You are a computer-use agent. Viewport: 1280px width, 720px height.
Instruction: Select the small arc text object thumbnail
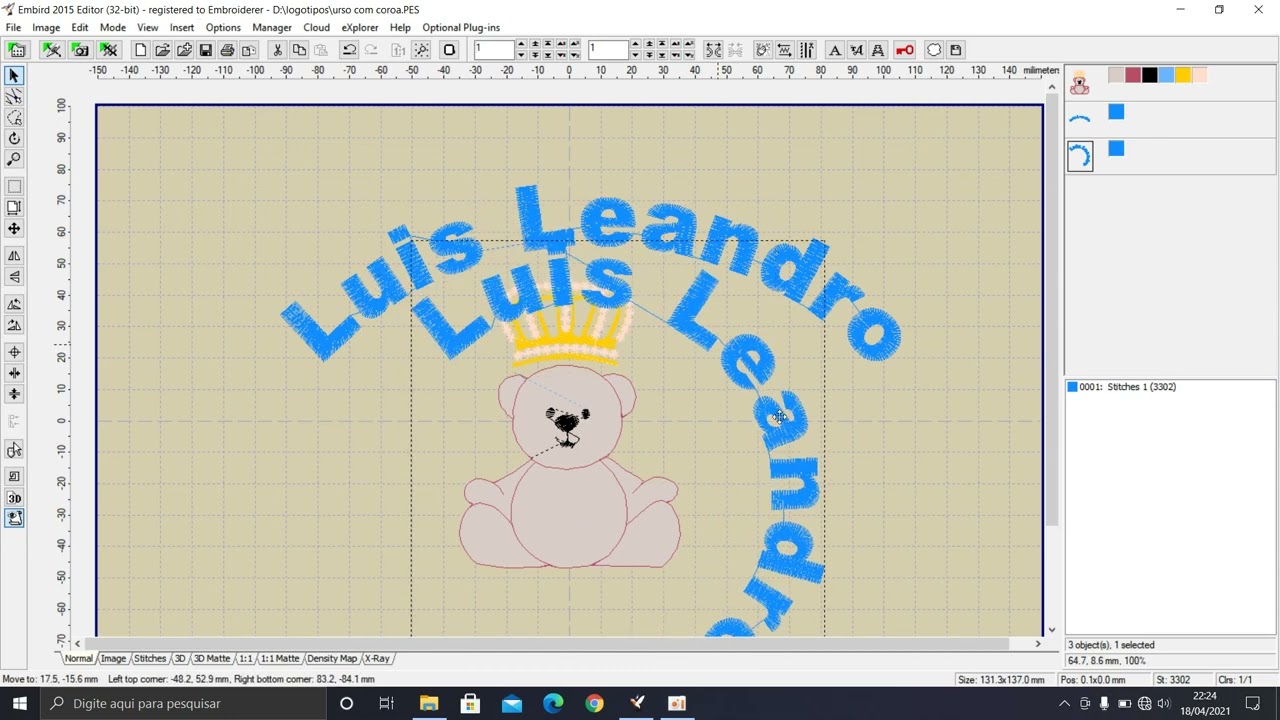tap(1080, 119)
